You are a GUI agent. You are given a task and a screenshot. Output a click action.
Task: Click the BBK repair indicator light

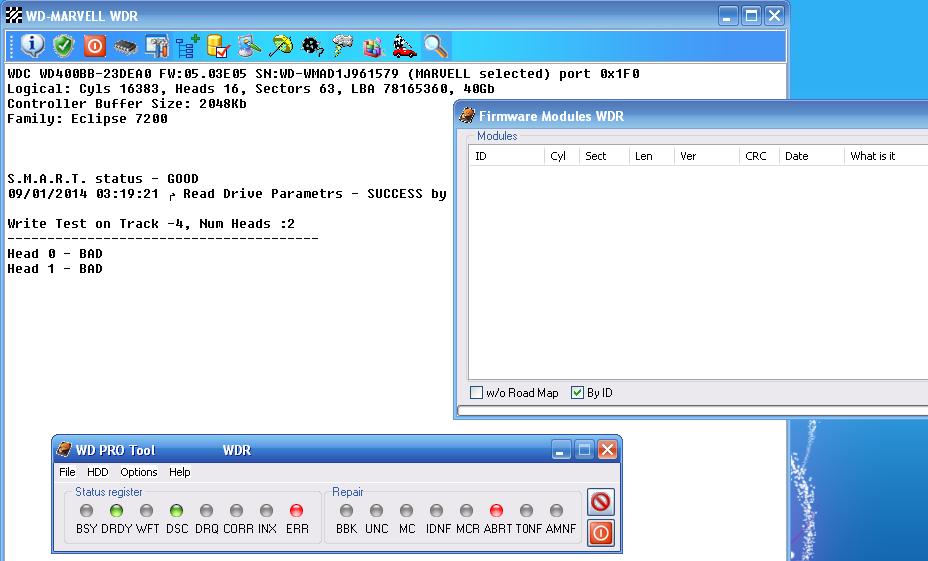[x=347, y=510]
